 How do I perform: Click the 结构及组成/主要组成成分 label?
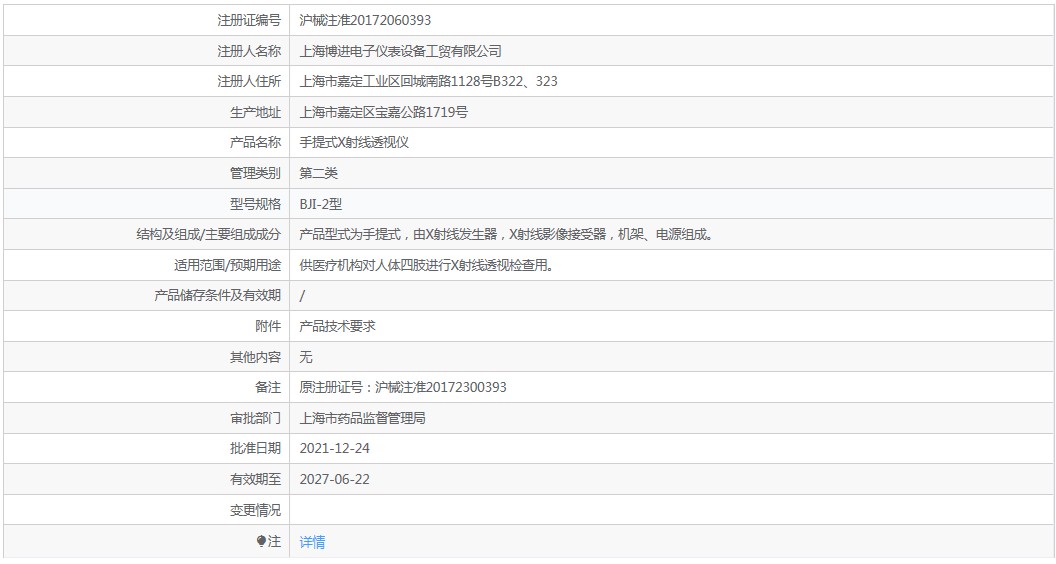click(209, 234)
